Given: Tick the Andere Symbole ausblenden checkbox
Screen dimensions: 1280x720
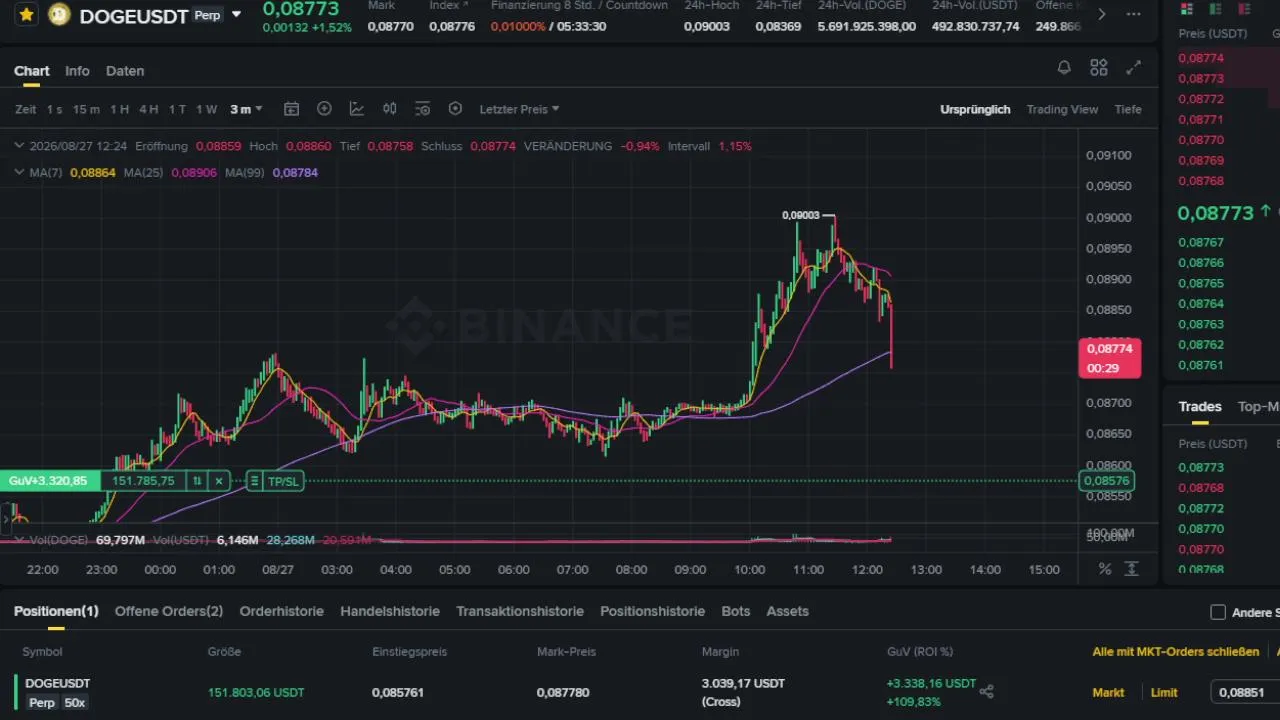Looking at the screenshot, I should click(1218, 612).
